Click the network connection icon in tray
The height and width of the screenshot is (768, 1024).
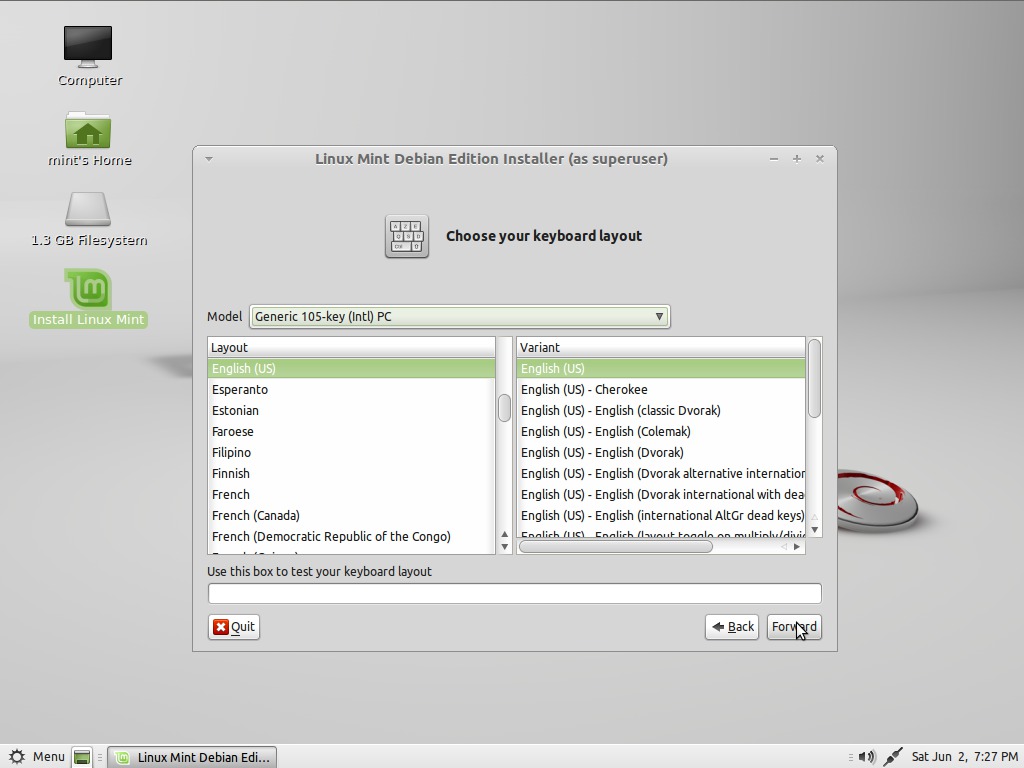[x=893, y=757]
